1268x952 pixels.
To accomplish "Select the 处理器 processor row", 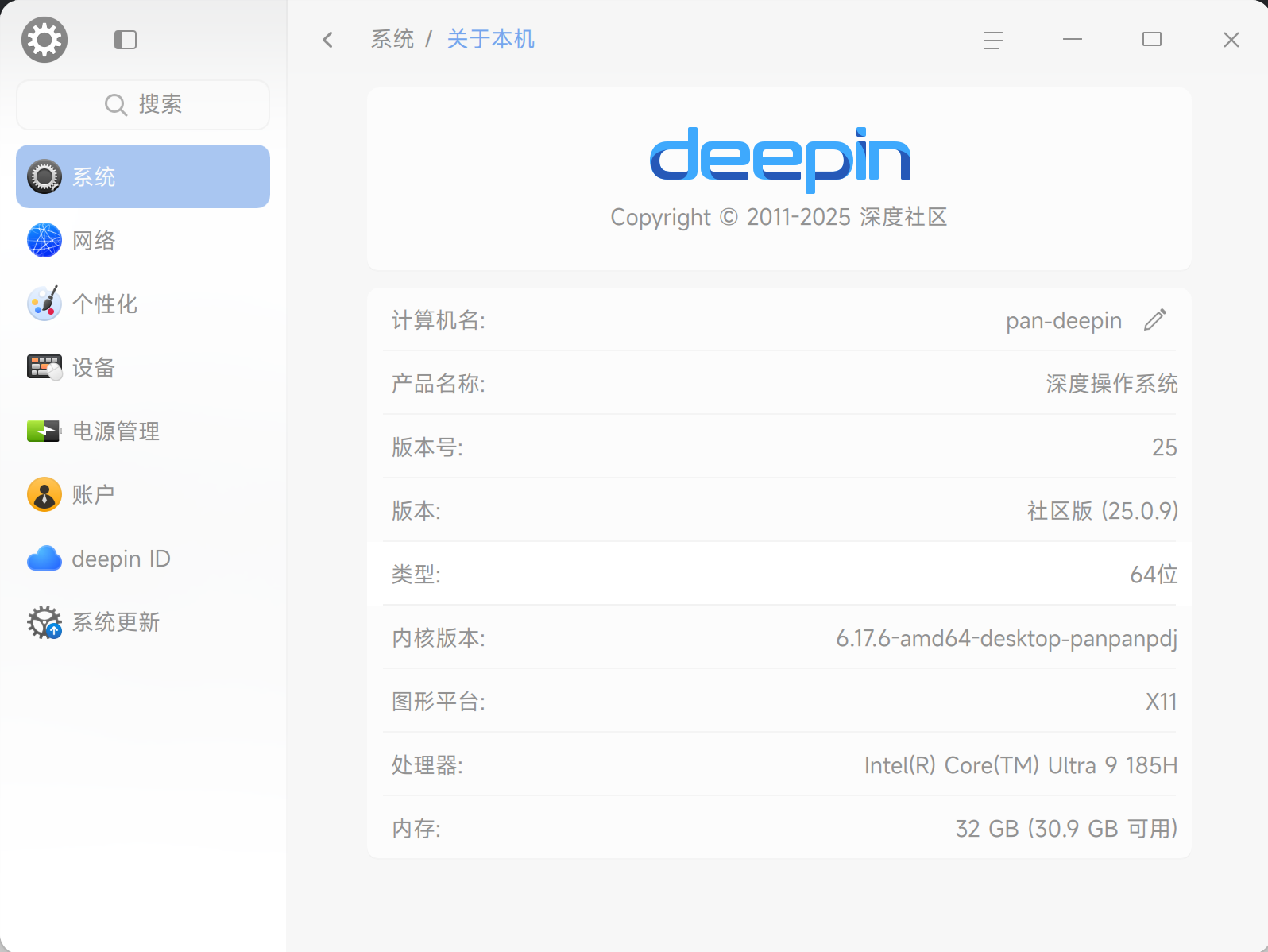I will (779, 764).
